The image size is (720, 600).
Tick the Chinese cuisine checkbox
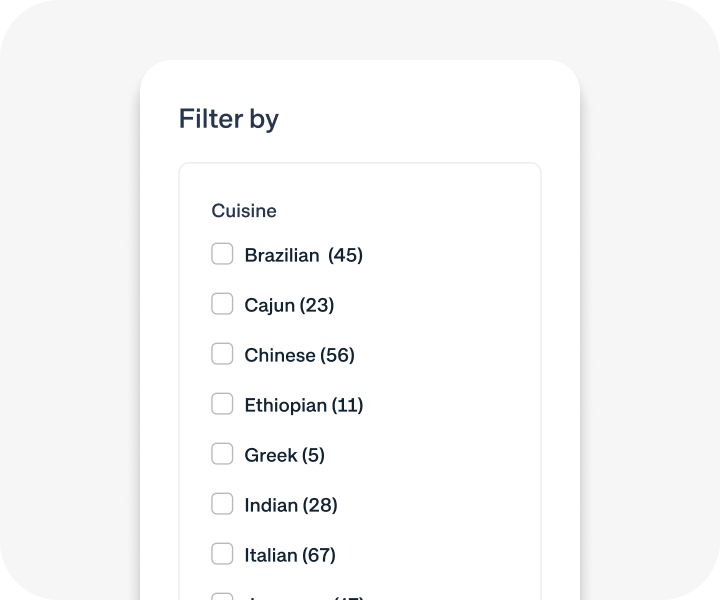(x=222, y=354)
